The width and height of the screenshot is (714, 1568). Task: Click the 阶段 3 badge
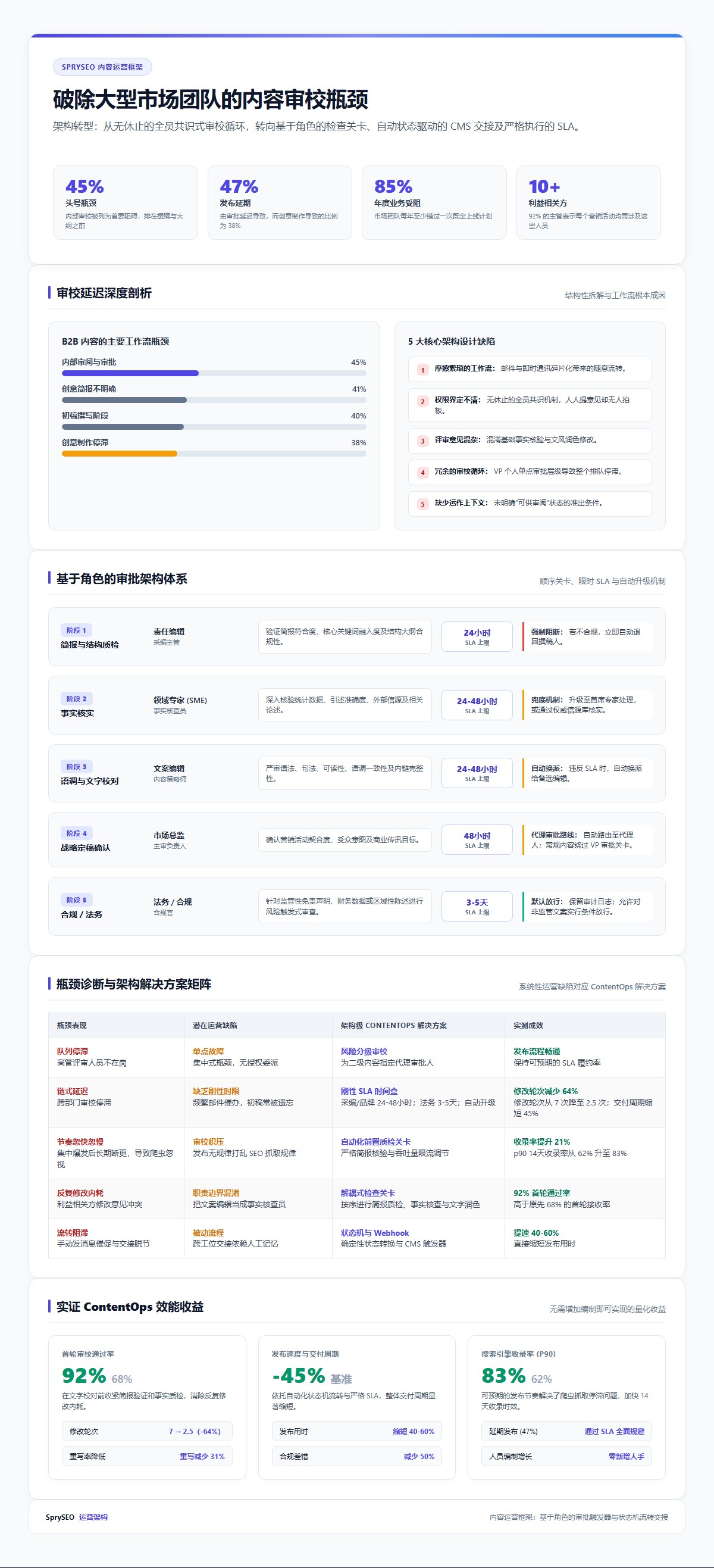point(76,766)
